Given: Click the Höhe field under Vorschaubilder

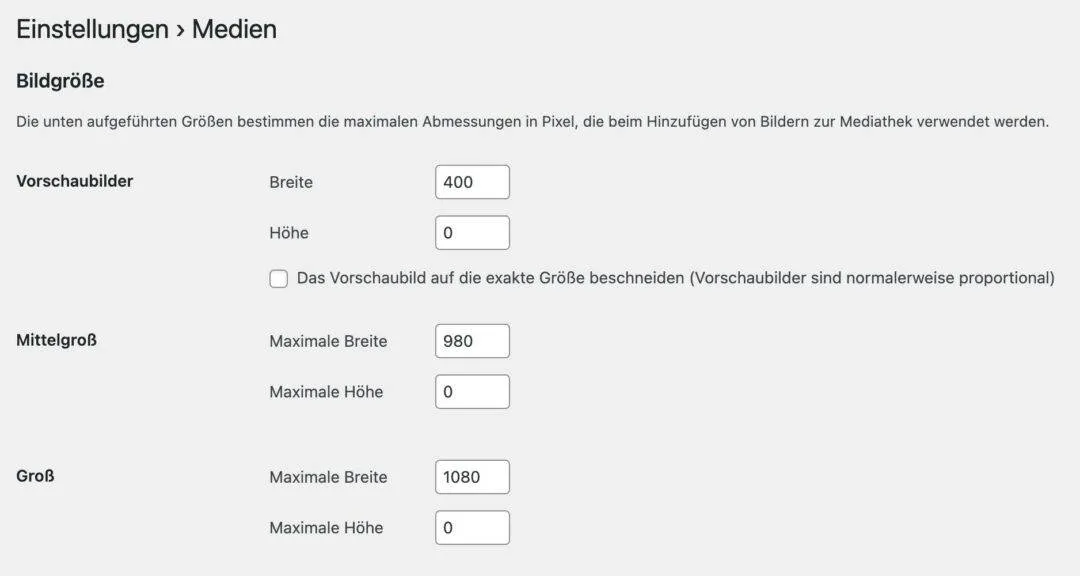Looking at the screenshot, I should (472, 232).
